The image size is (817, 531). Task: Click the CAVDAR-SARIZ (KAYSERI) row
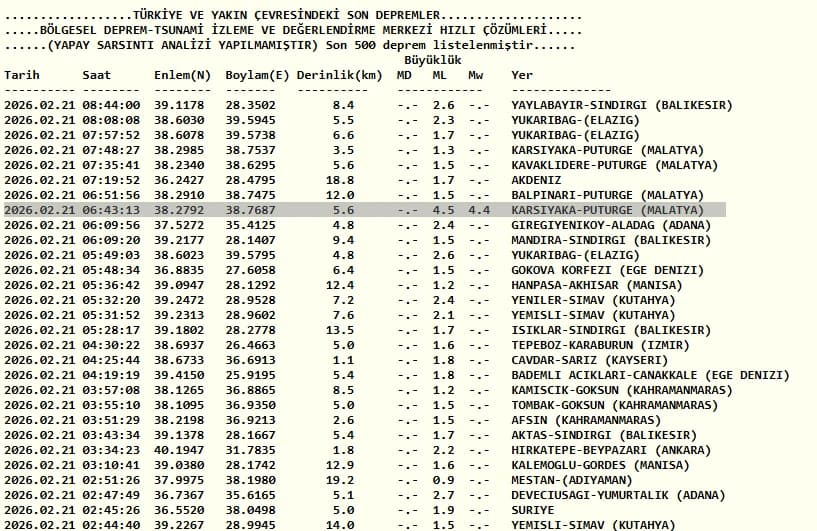click(x=336, y=360)
